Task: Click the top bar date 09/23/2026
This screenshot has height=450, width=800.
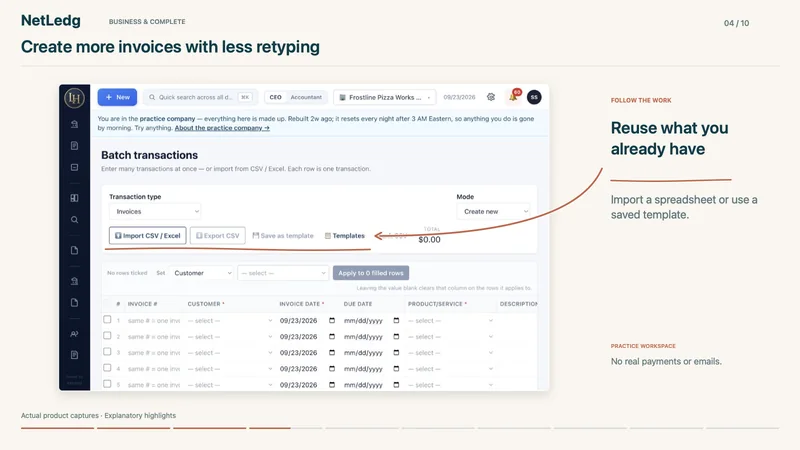Action: coord(459,97)
